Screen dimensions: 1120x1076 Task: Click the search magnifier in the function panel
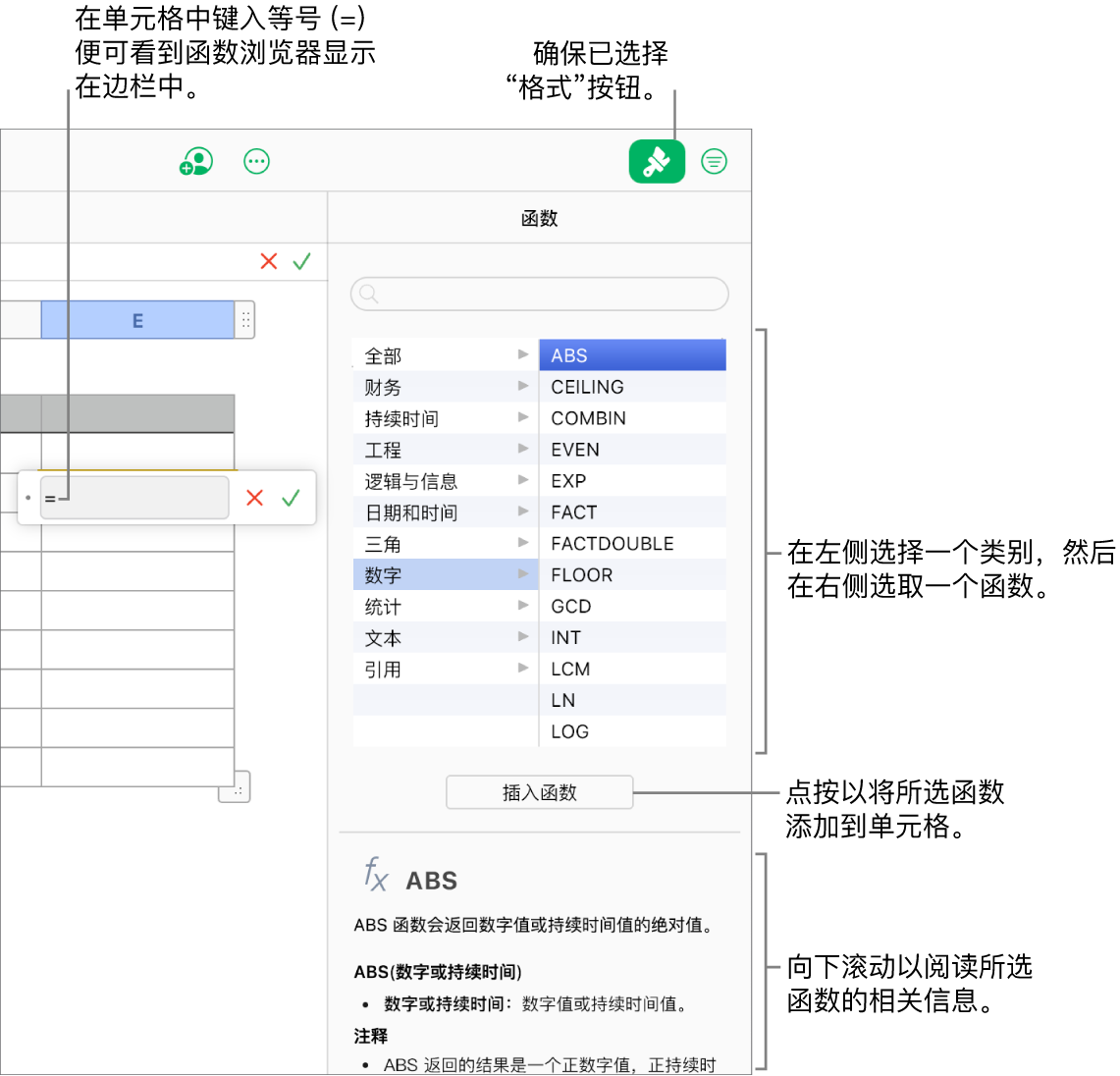pos(367,294)
